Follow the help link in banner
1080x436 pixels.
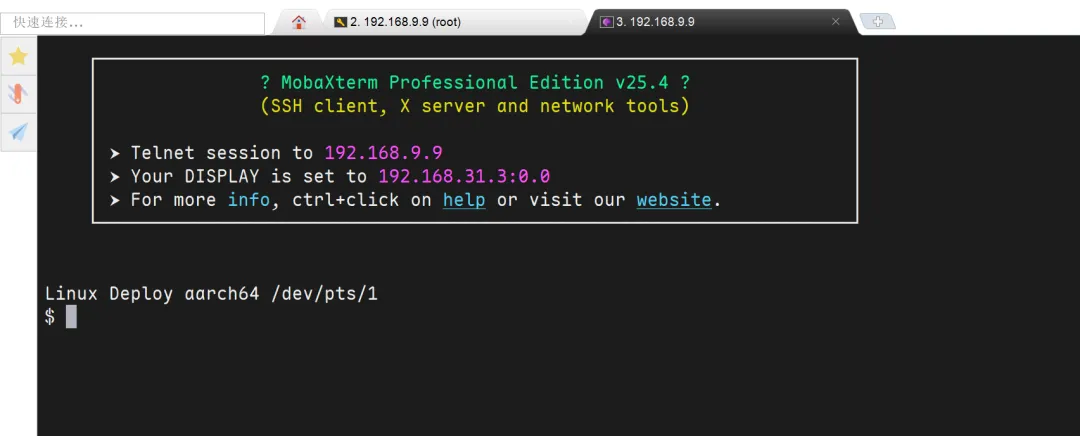tap(464, 200)
